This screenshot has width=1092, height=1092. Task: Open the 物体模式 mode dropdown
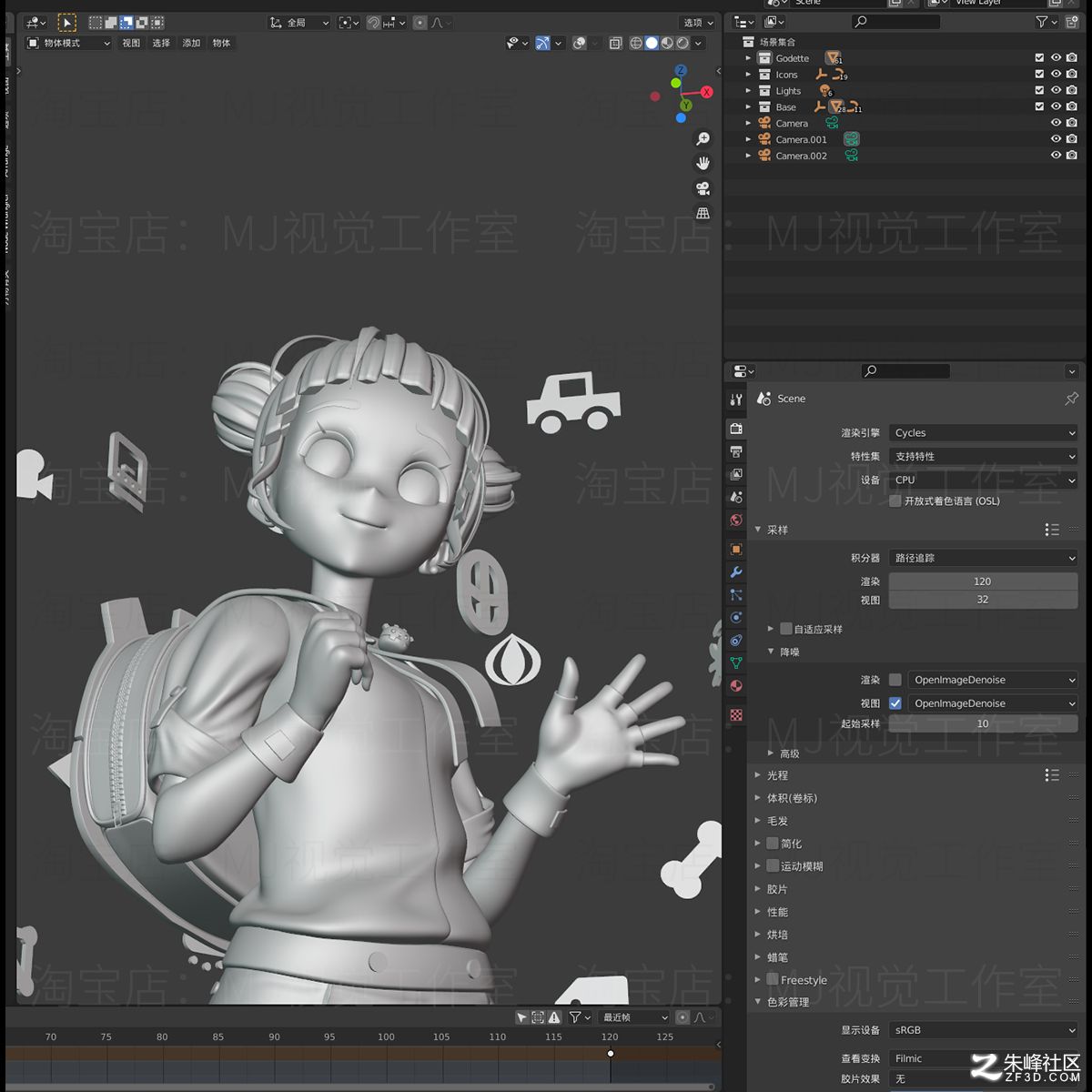[x=68, y=44]
